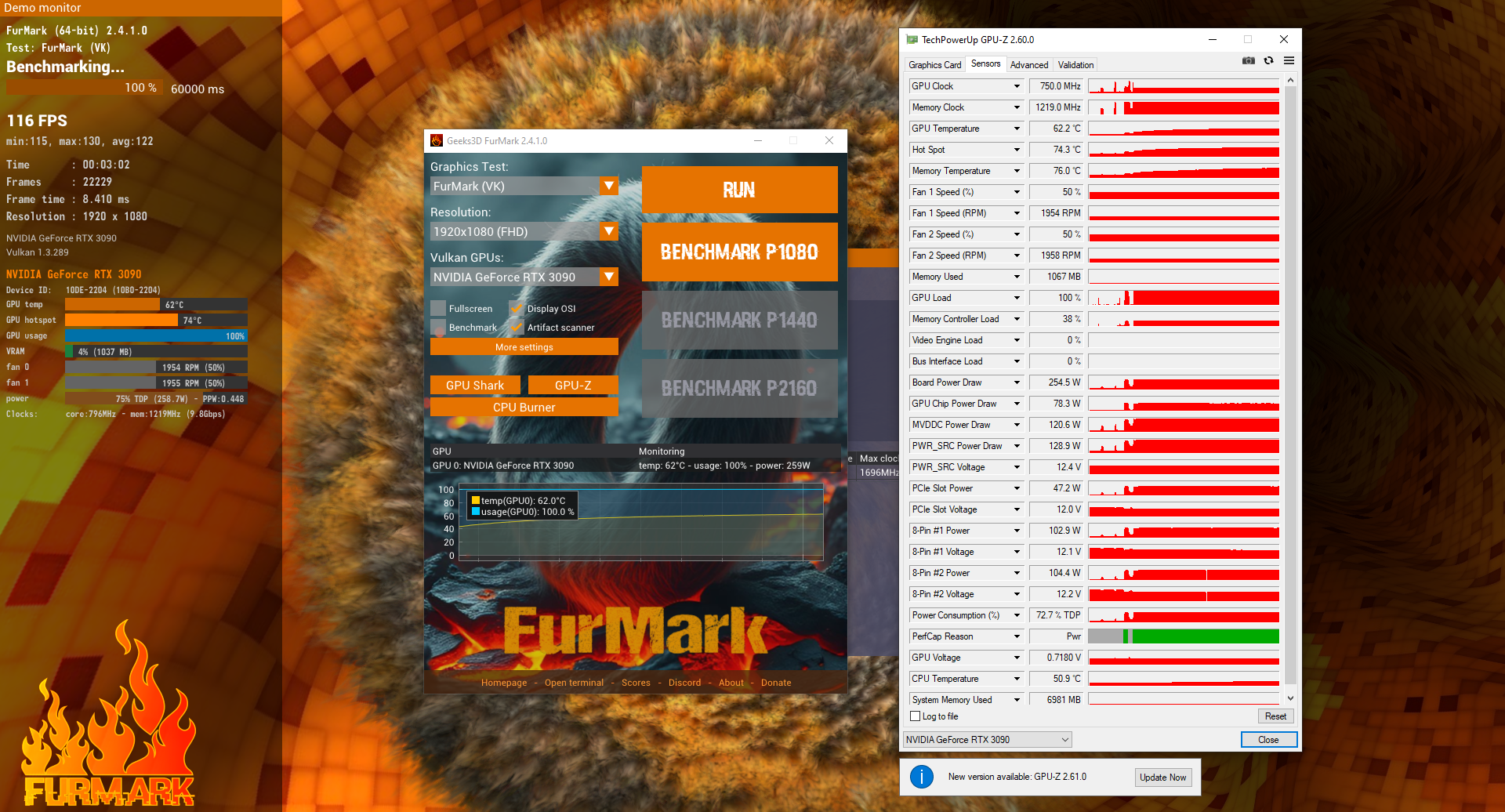Click the FurMark flame icon in title bar
Screen dimensions: 1505x812
point(437,141)
